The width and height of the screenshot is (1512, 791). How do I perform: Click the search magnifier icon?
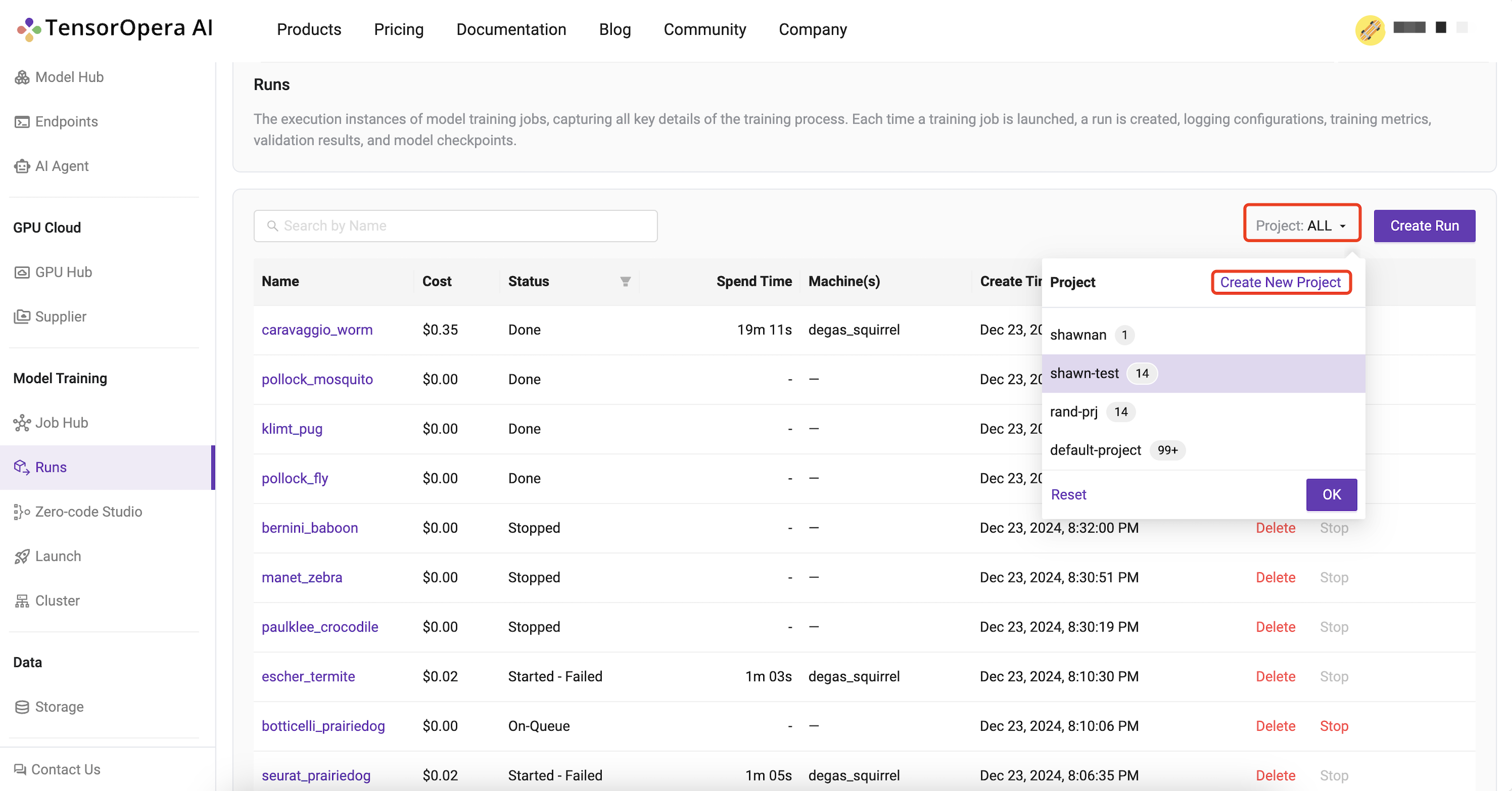click(273, 226)
